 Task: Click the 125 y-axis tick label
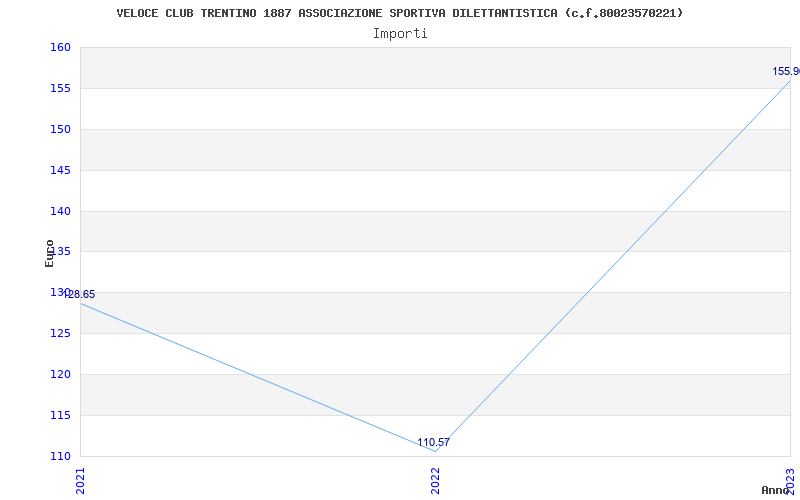(60, 333)
